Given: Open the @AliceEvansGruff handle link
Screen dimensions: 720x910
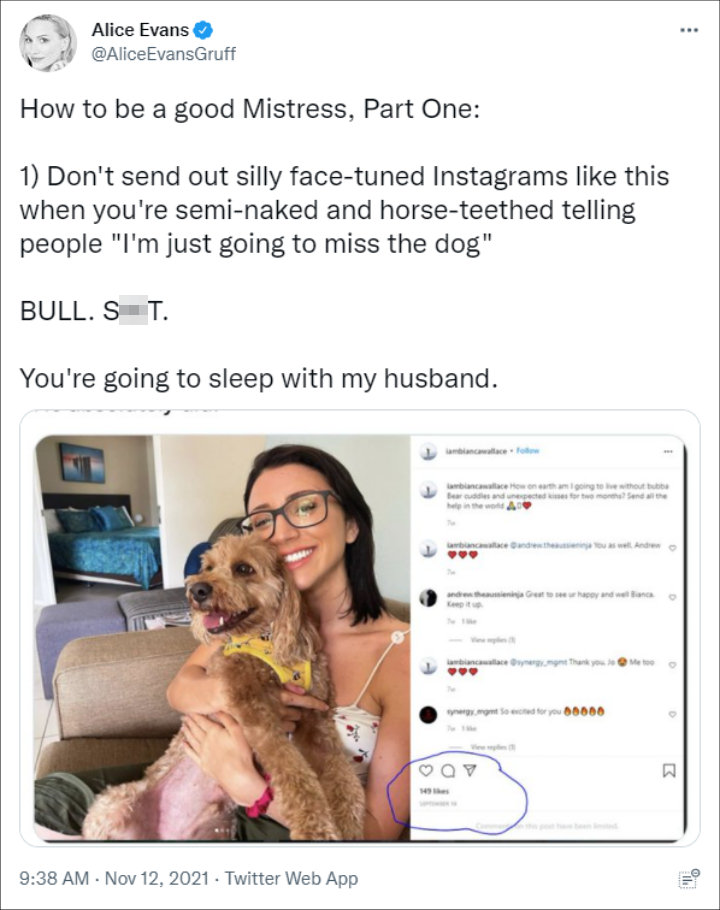Looking at the screenshot, I should [164, 54].
